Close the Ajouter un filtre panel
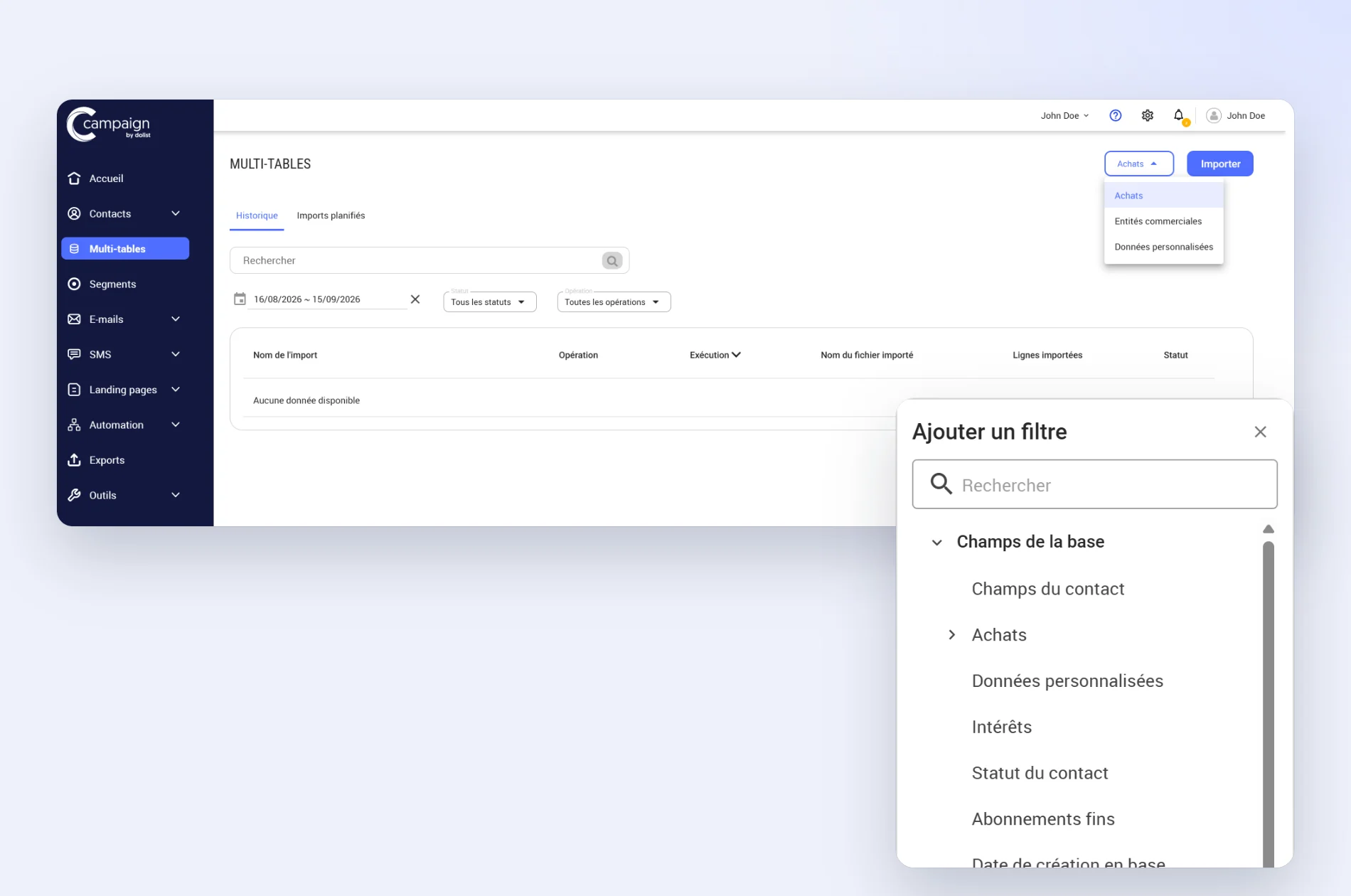Viewport: 1351px width, 896px height. pos(1260,432)
